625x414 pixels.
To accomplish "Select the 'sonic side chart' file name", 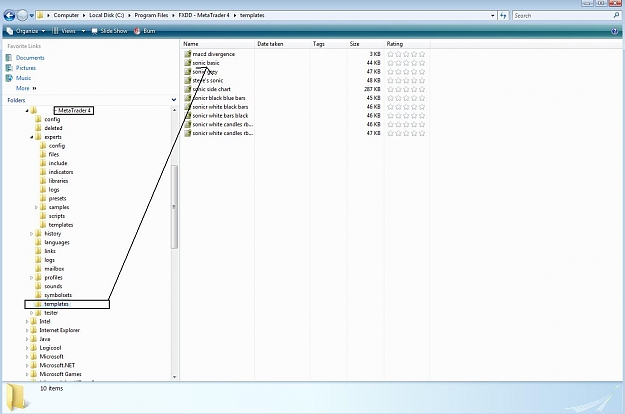I will tap(212, 89).
